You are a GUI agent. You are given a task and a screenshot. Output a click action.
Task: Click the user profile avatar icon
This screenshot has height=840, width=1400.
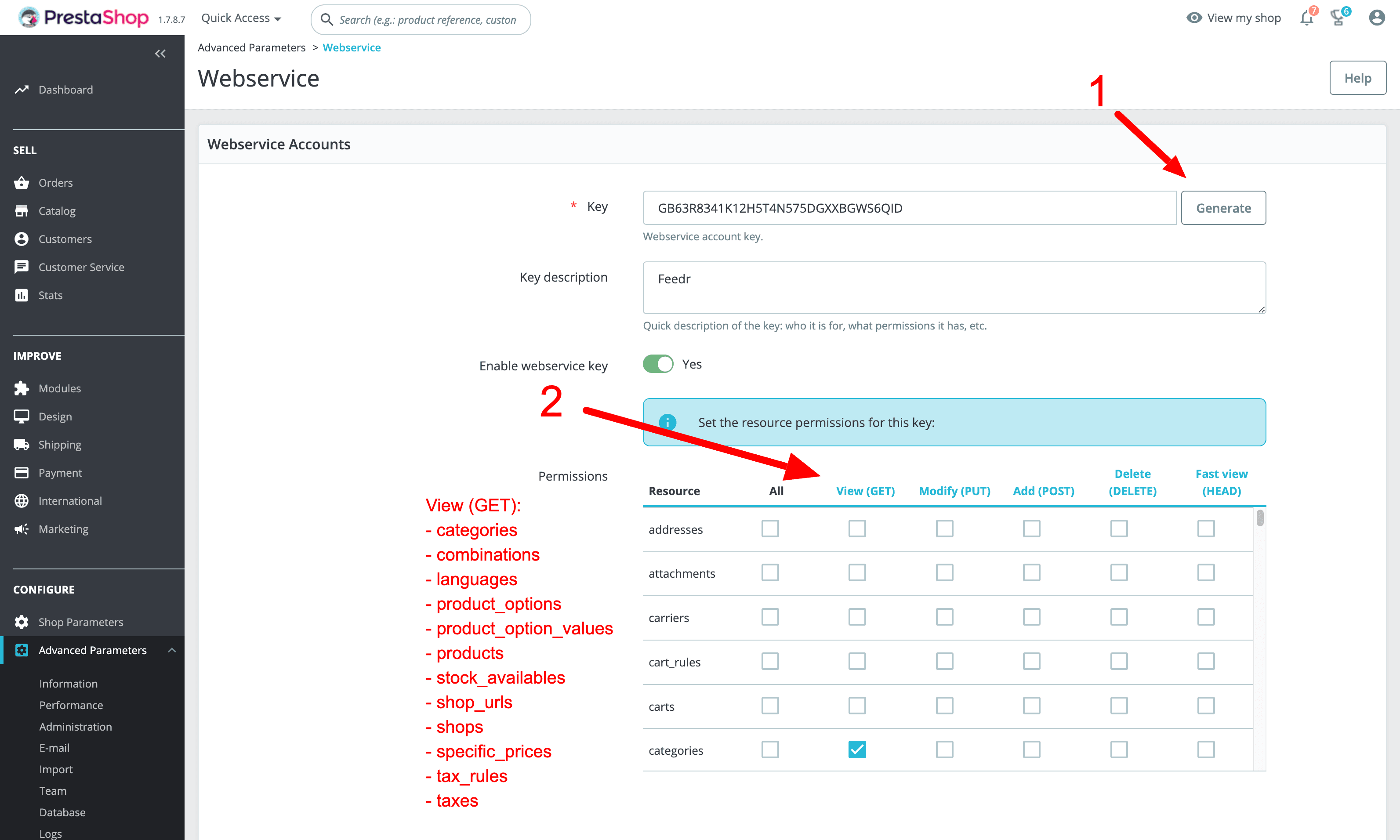(1376, 18)
